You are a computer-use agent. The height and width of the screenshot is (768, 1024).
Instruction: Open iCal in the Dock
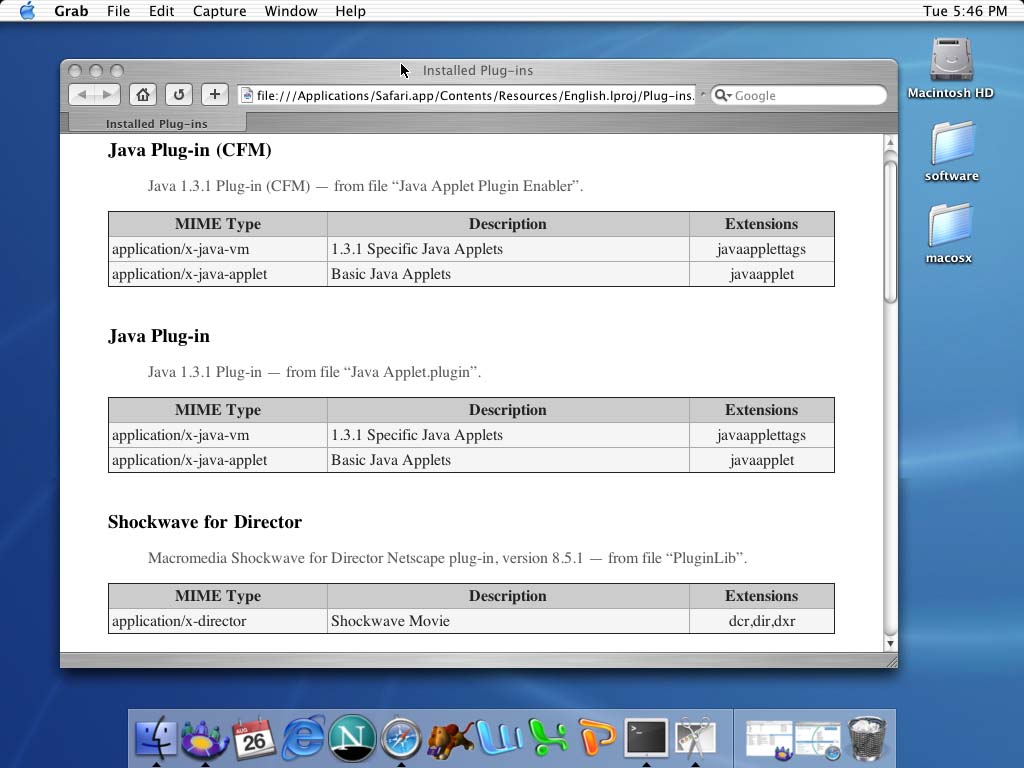click(x=254, y=739)
